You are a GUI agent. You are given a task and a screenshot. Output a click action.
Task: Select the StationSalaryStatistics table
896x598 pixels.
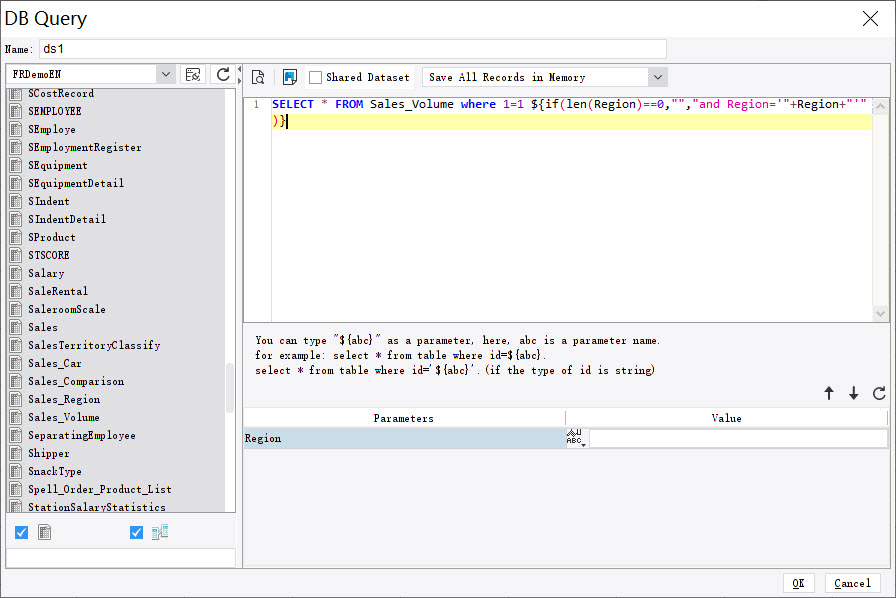coord(97,507)
